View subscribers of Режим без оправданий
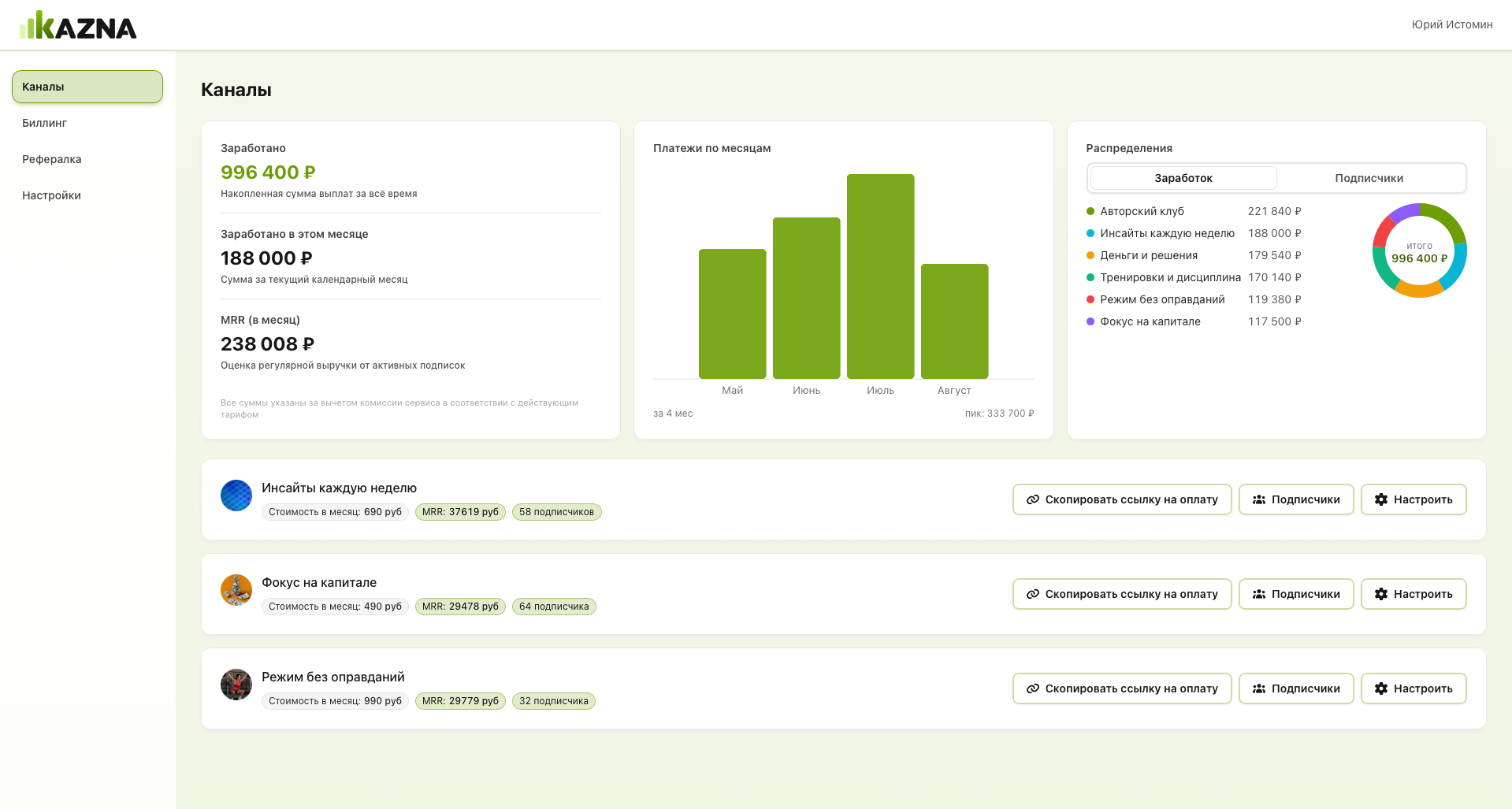 pyautogui.click(x=1296, y=688)
